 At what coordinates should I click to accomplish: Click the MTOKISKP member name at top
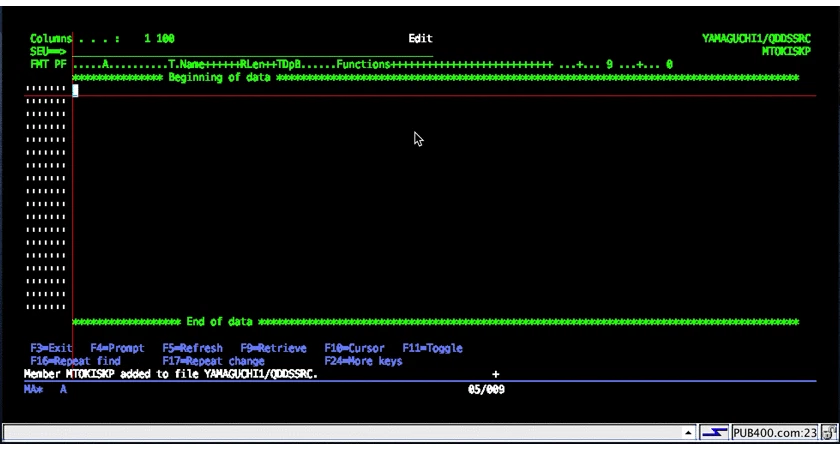[786, 51]
